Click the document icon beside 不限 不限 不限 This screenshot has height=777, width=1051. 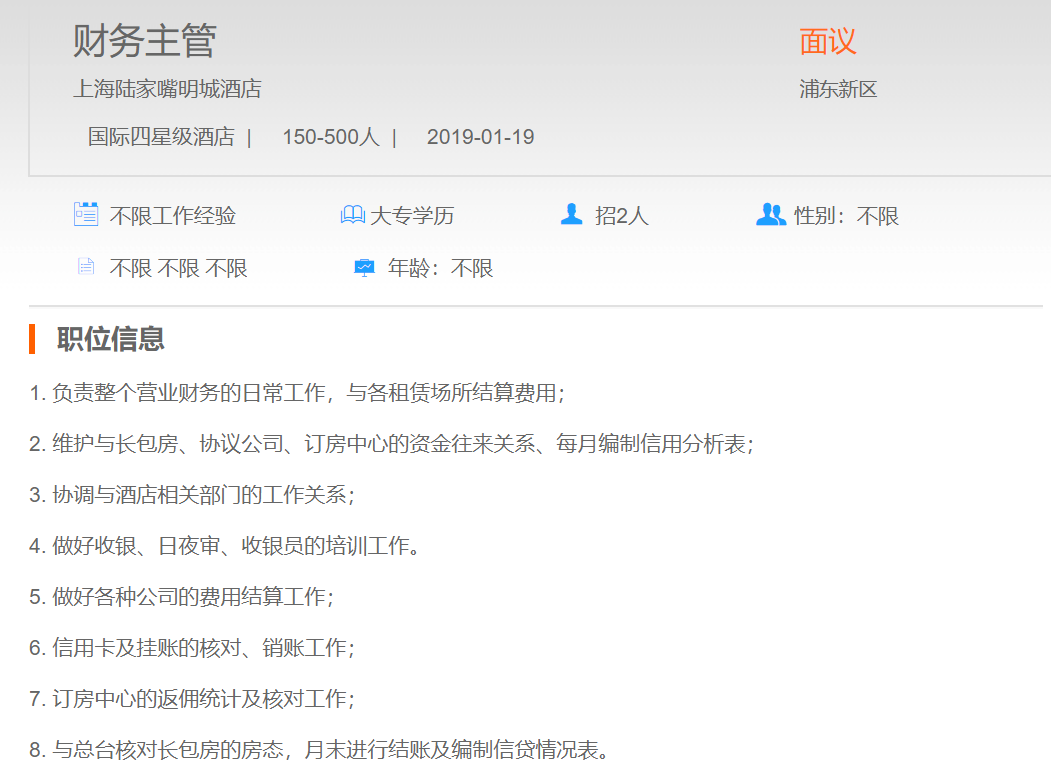[x=86, y=267]
